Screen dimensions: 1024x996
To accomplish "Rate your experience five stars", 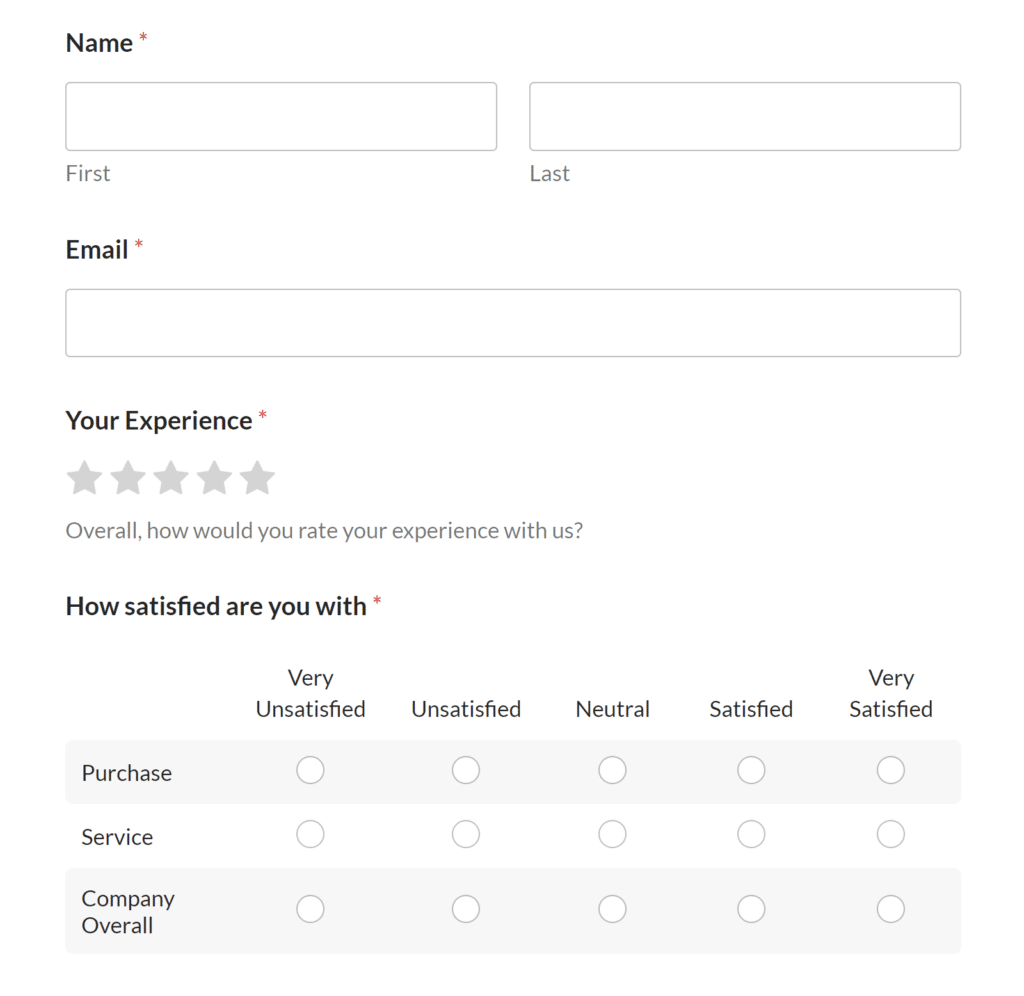I will (258, 477).
